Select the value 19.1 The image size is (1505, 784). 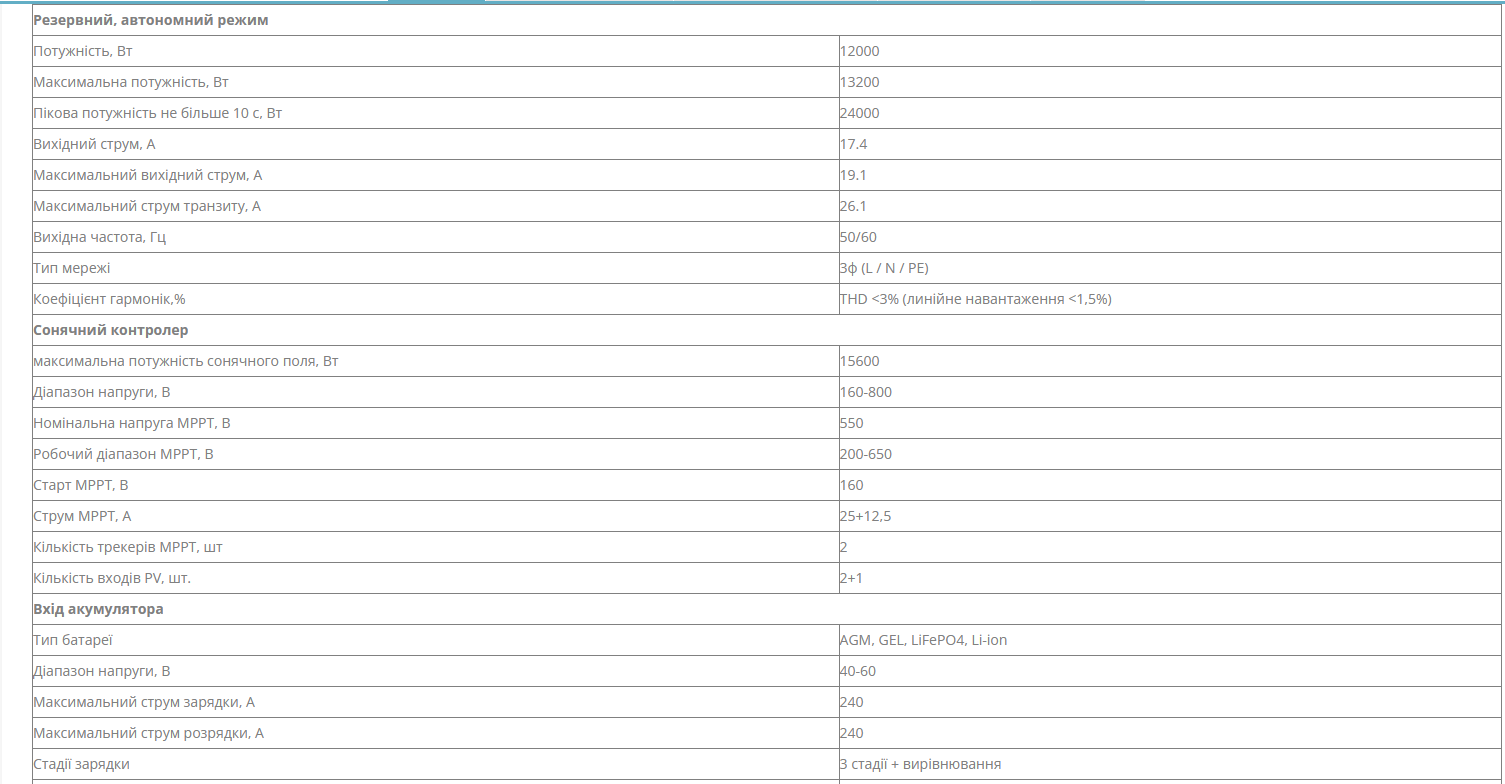853,175
